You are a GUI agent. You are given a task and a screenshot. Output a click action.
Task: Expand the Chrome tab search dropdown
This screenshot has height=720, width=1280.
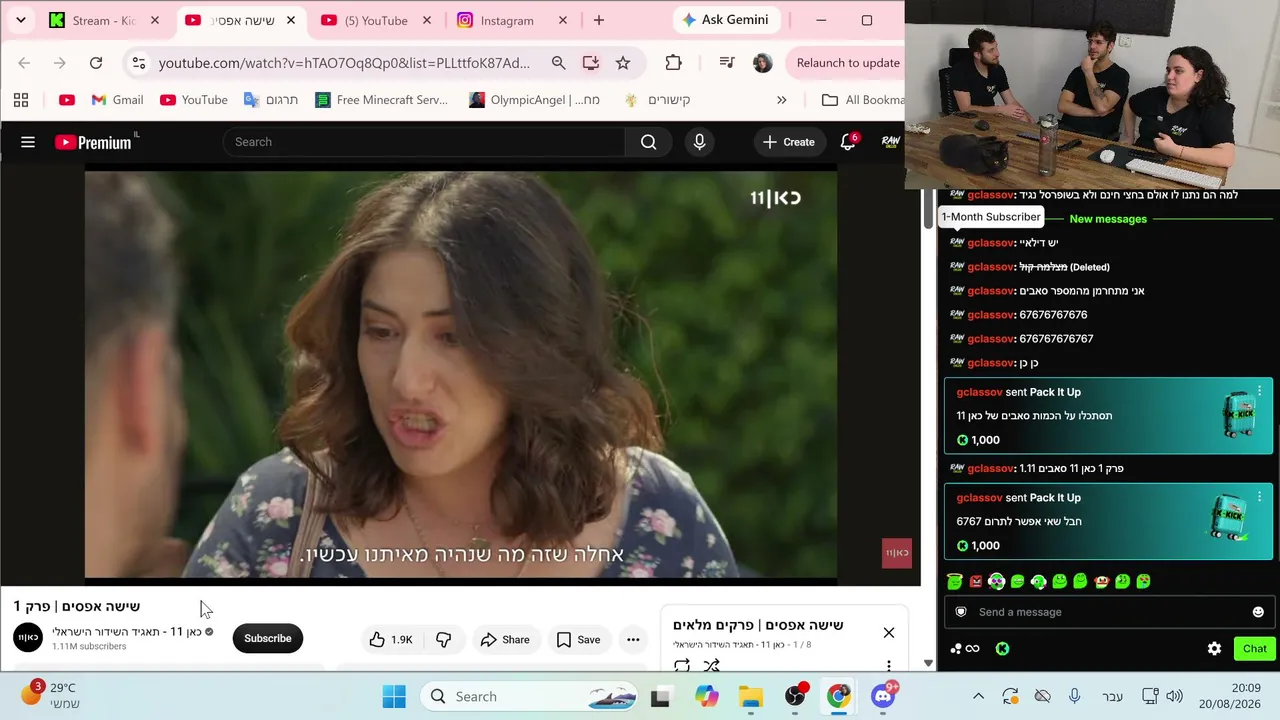click(20, 20)
